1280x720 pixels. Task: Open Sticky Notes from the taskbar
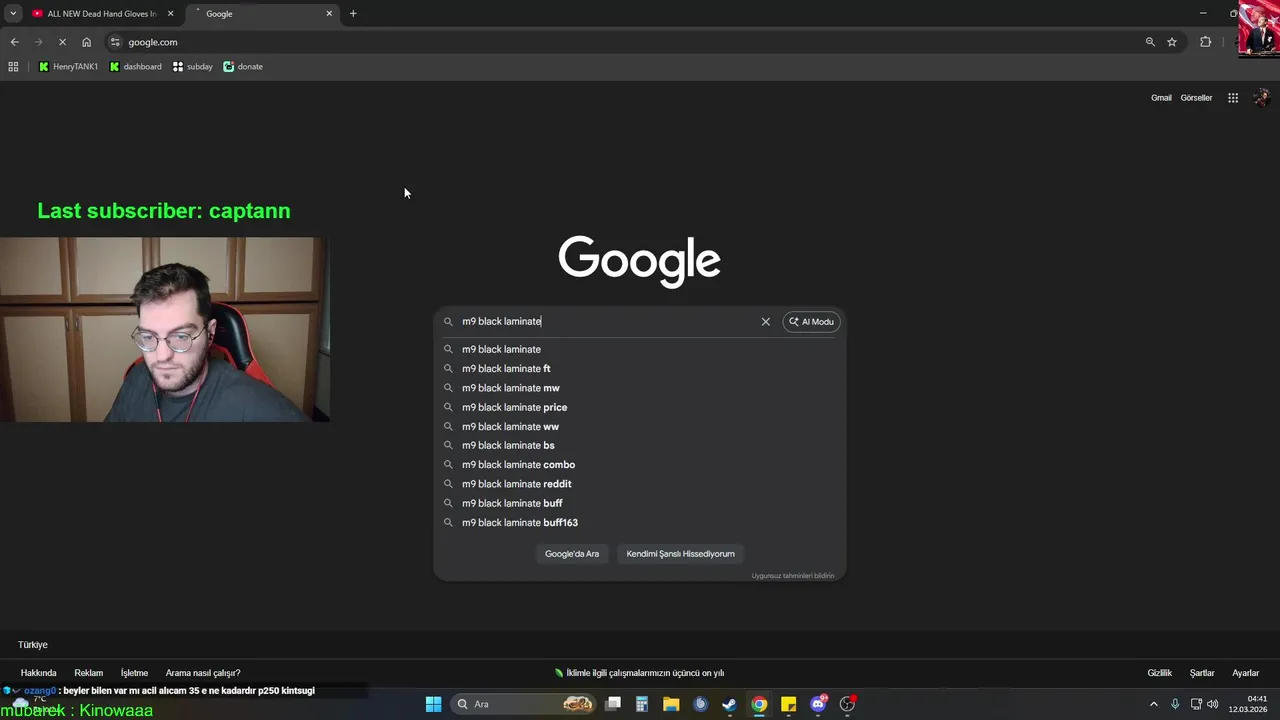(x=788, y=704)
